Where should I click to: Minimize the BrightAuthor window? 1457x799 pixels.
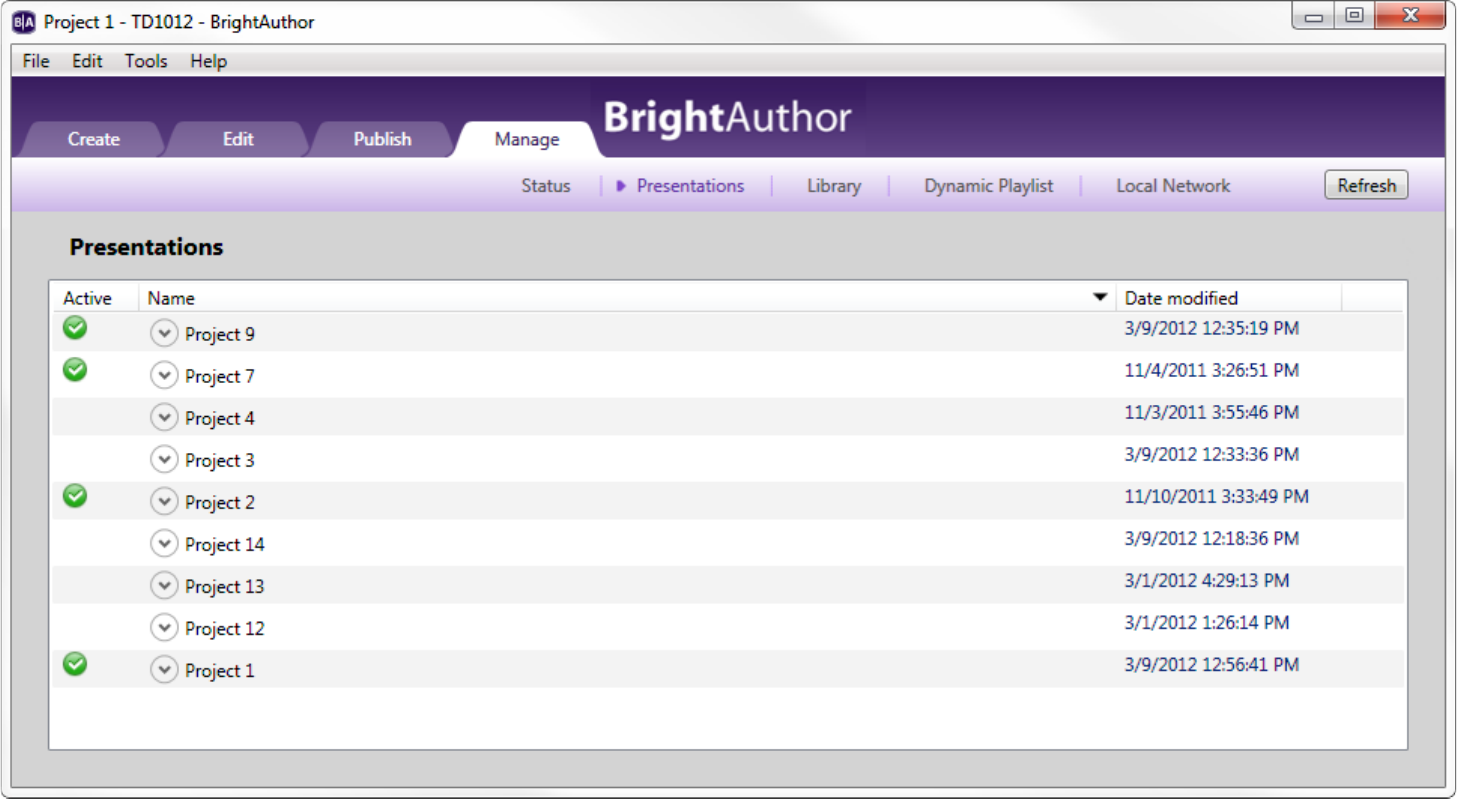[x=1313, y=15]
